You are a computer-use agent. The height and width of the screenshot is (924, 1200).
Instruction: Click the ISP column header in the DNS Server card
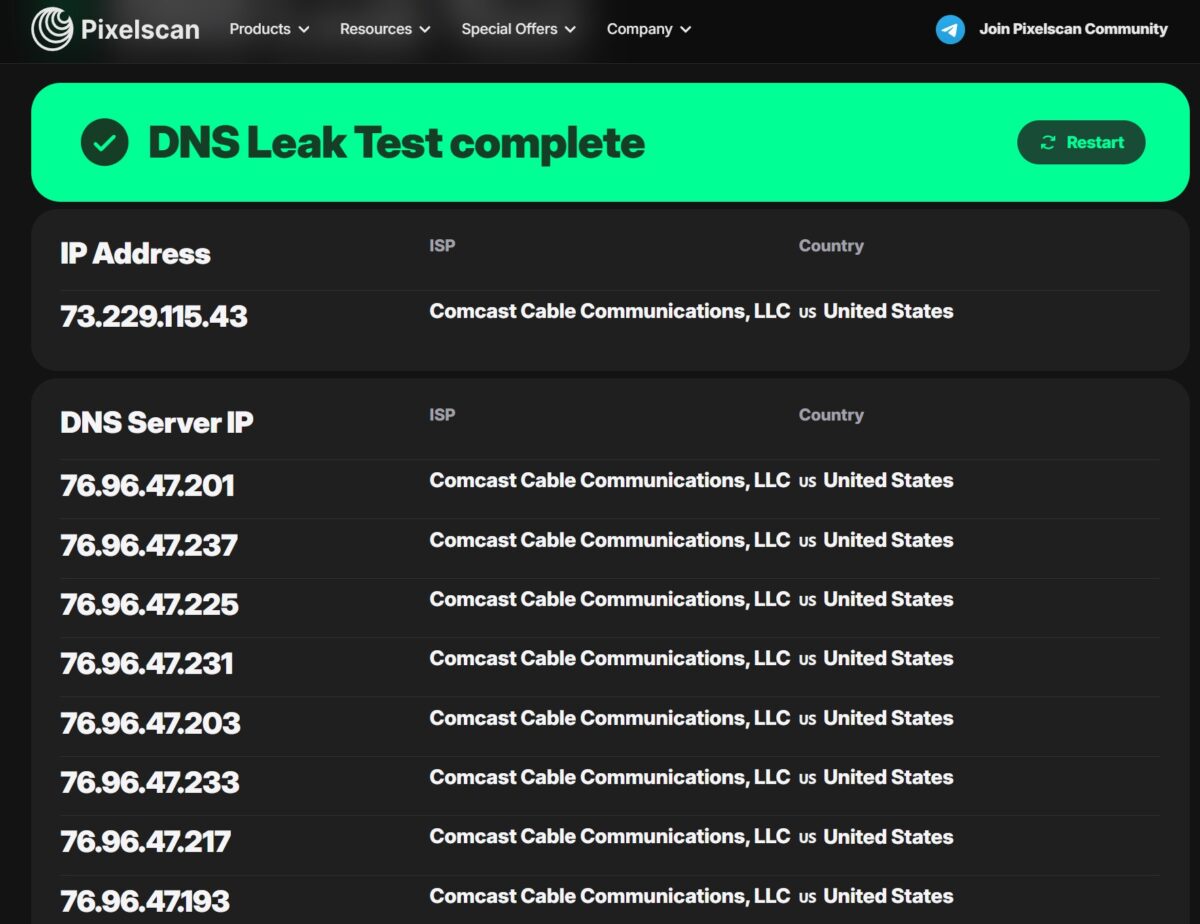442,414
